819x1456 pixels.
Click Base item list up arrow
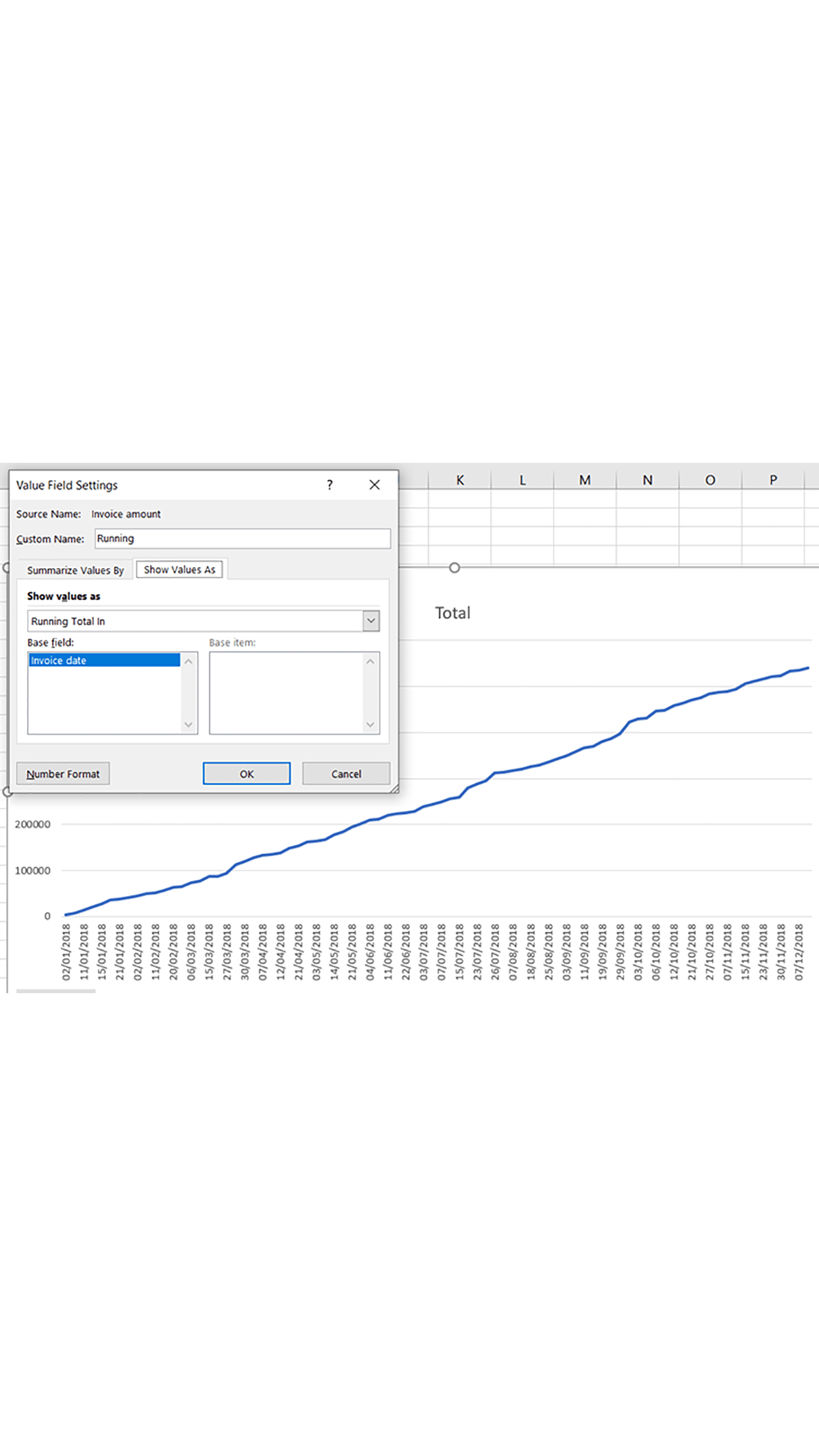click(370, 661)
